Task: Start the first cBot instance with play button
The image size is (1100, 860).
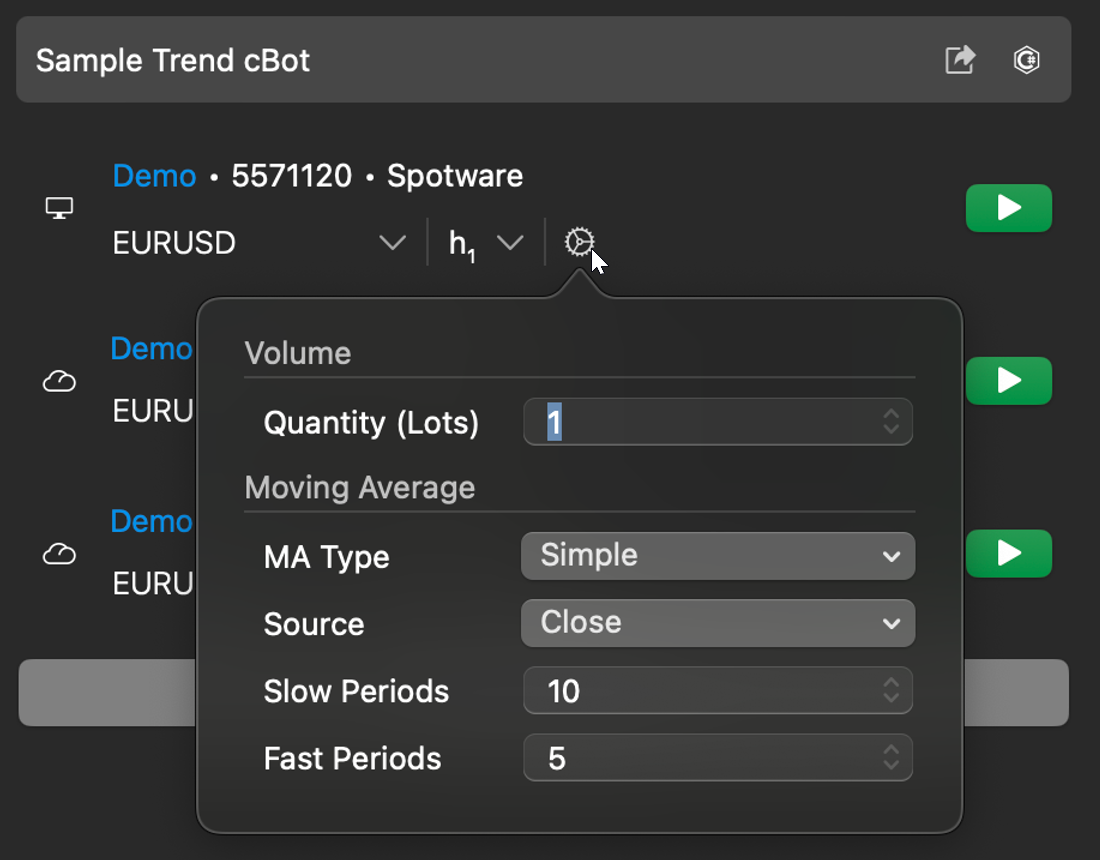Action: click(1008, 208)
